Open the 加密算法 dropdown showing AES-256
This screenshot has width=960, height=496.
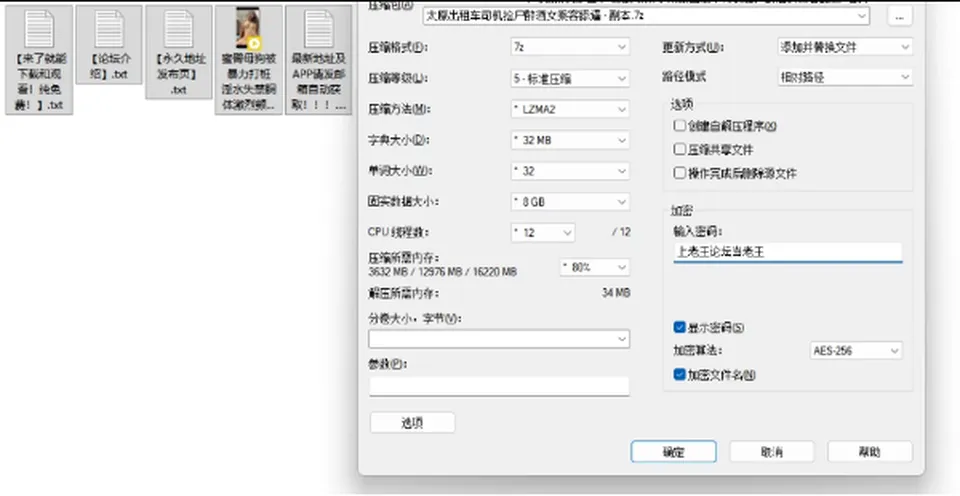click(856, 351)
